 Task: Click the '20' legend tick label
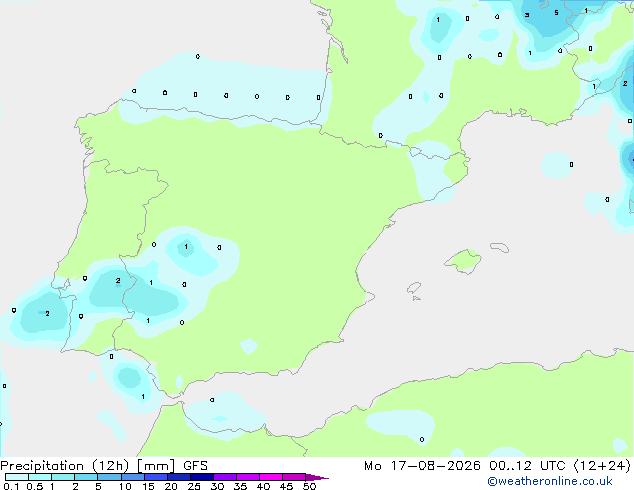coord(171,486)
